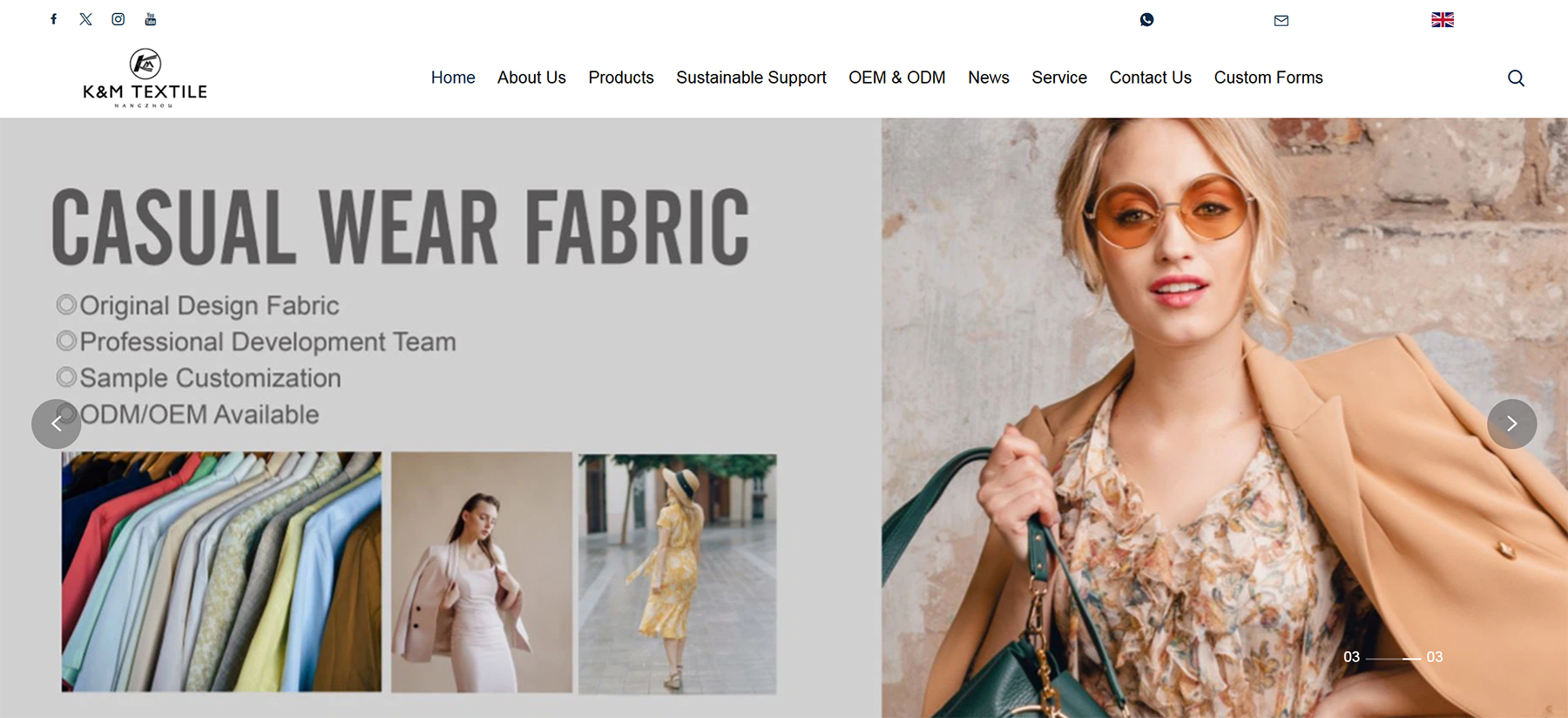Click the WhatsApp chat icon
1568x718 pixels.
[1146, 20]
